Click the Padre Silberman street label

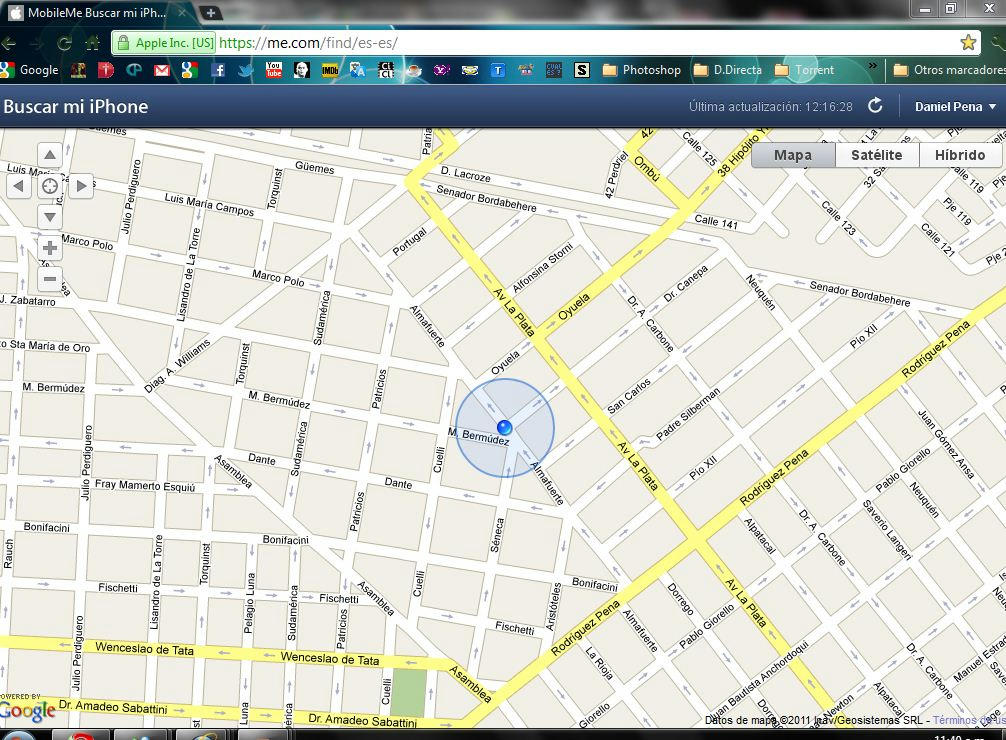688,415
